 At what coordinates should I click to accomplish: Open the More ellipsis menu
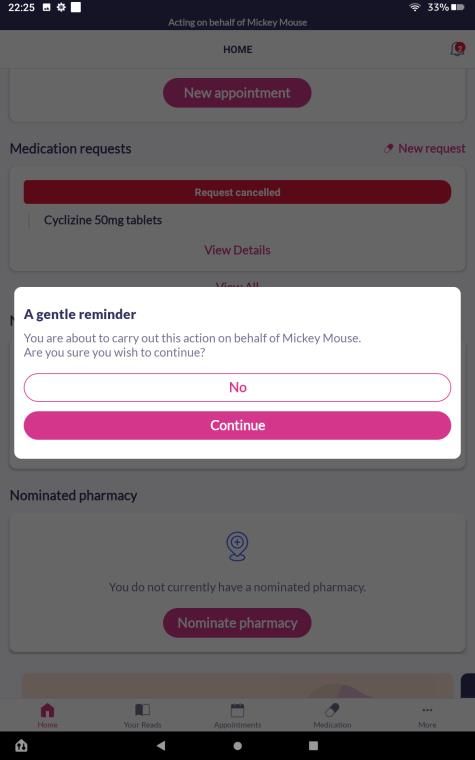(x=427, y=710)
